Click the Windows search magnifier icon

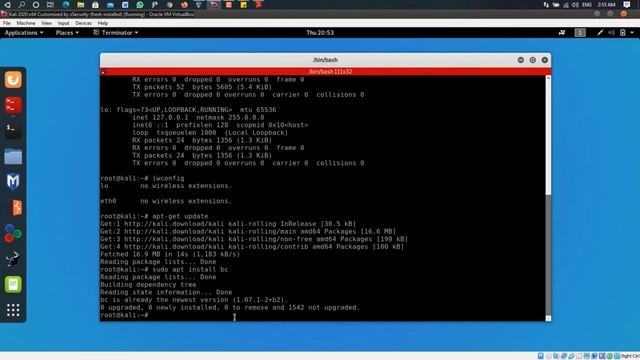21,4
